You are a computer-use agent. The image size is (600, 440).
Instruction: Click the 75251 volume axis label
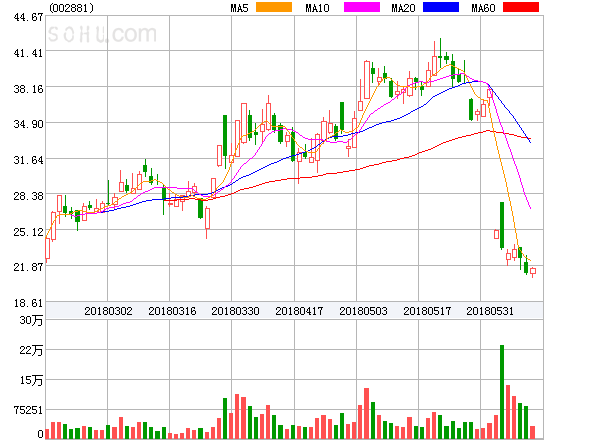click(x=28, y=410)
